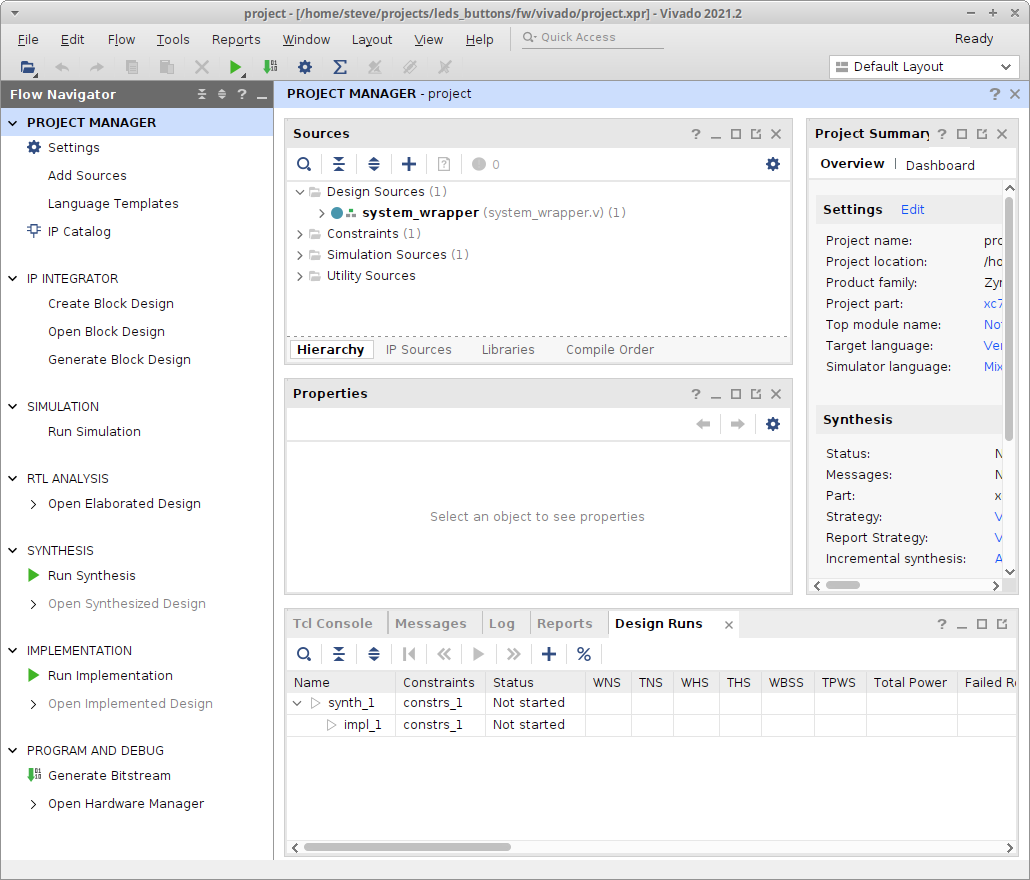Open the Sigma reports icon in the toolbar

(340, 67)
